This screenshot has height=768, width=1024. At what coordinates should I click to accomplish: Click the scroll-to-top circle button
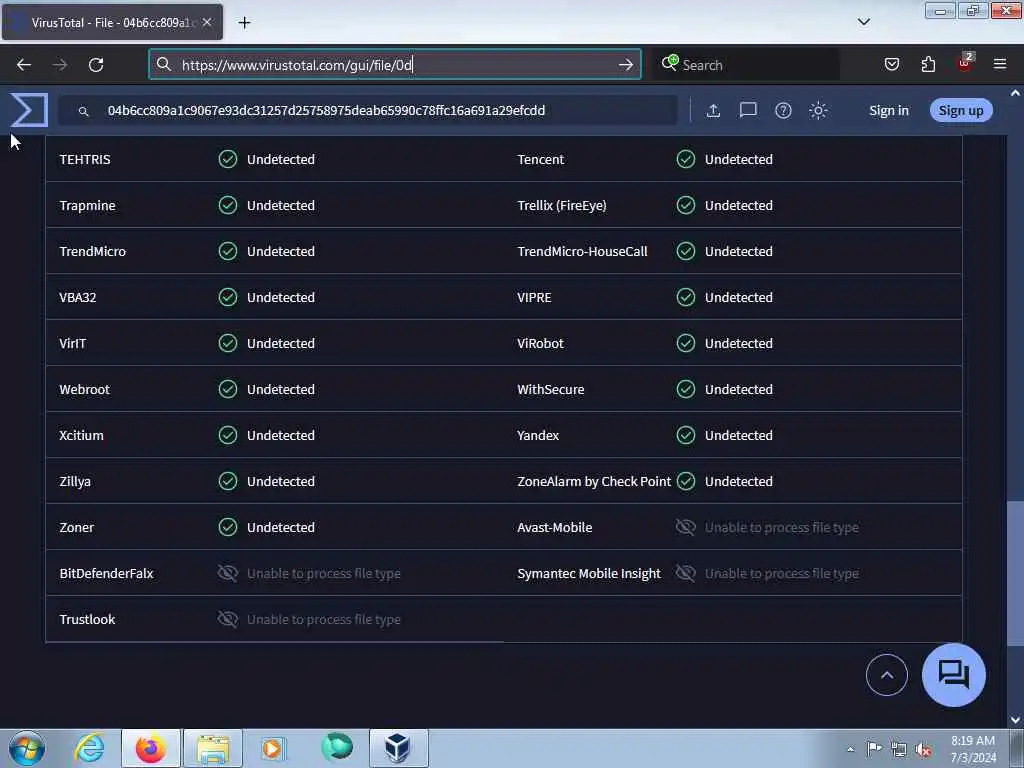[886, 675]
